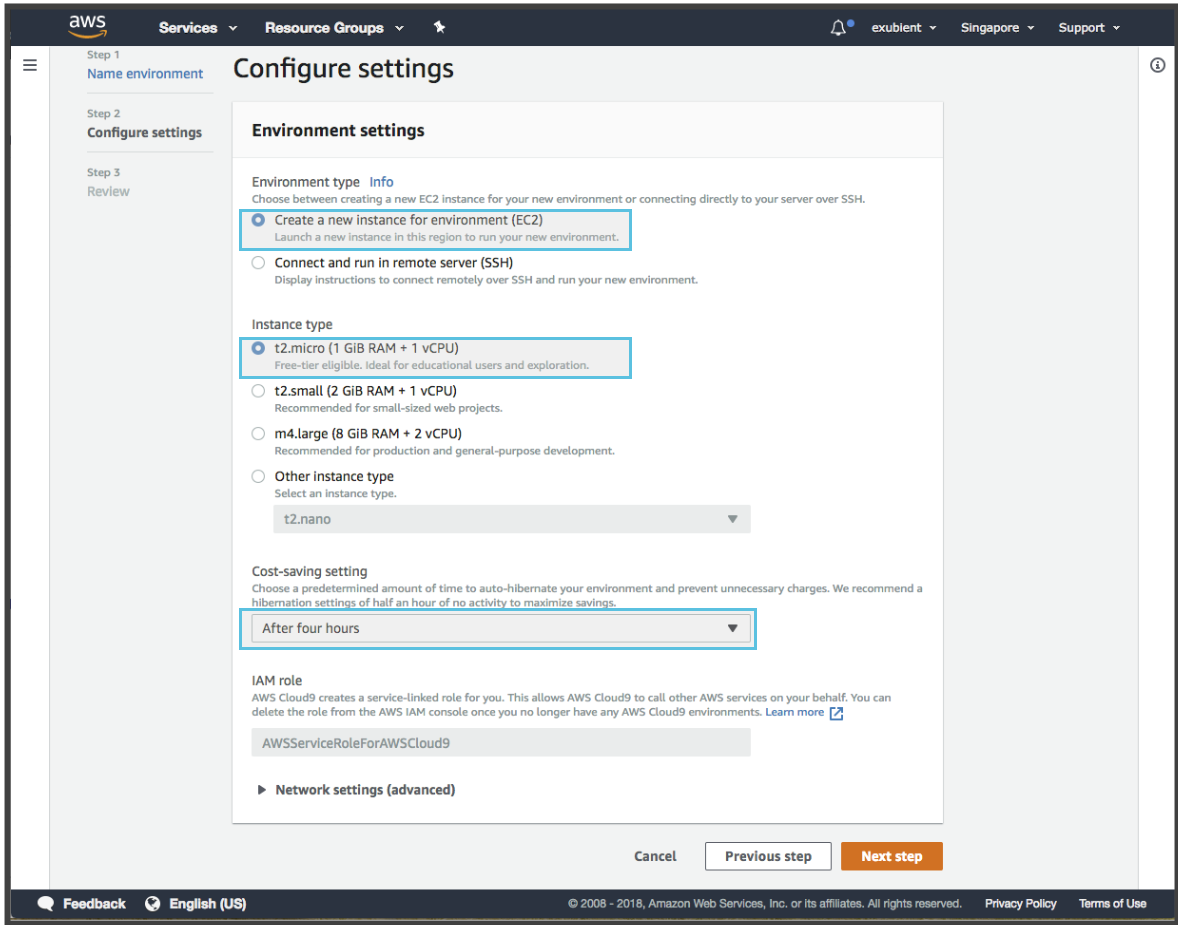1178x925 pixels.
Task: Open the Terms of Use link
Action: coord(1113,903)
